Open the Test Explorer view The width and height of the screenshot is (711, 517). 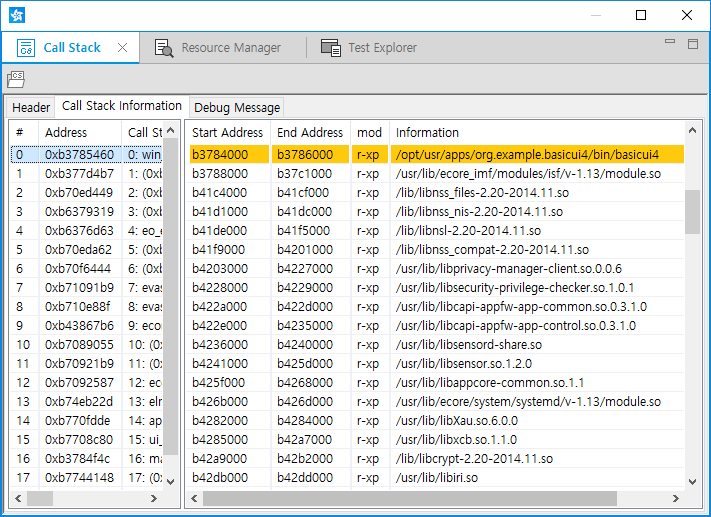[x=382, y=48]
